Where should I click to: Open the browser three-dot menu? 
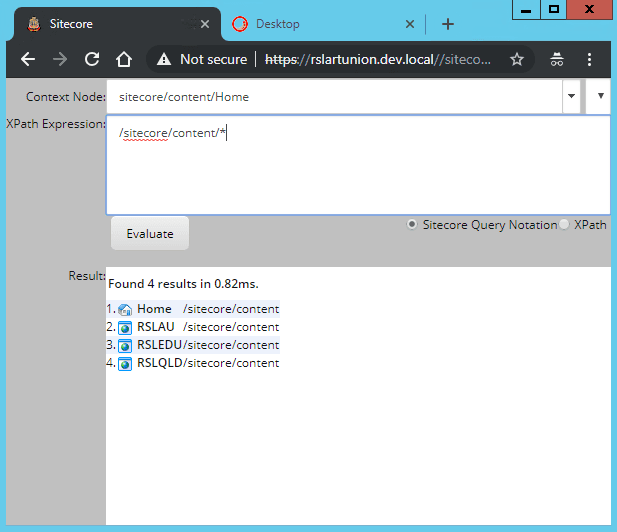(x=589, y=59)
